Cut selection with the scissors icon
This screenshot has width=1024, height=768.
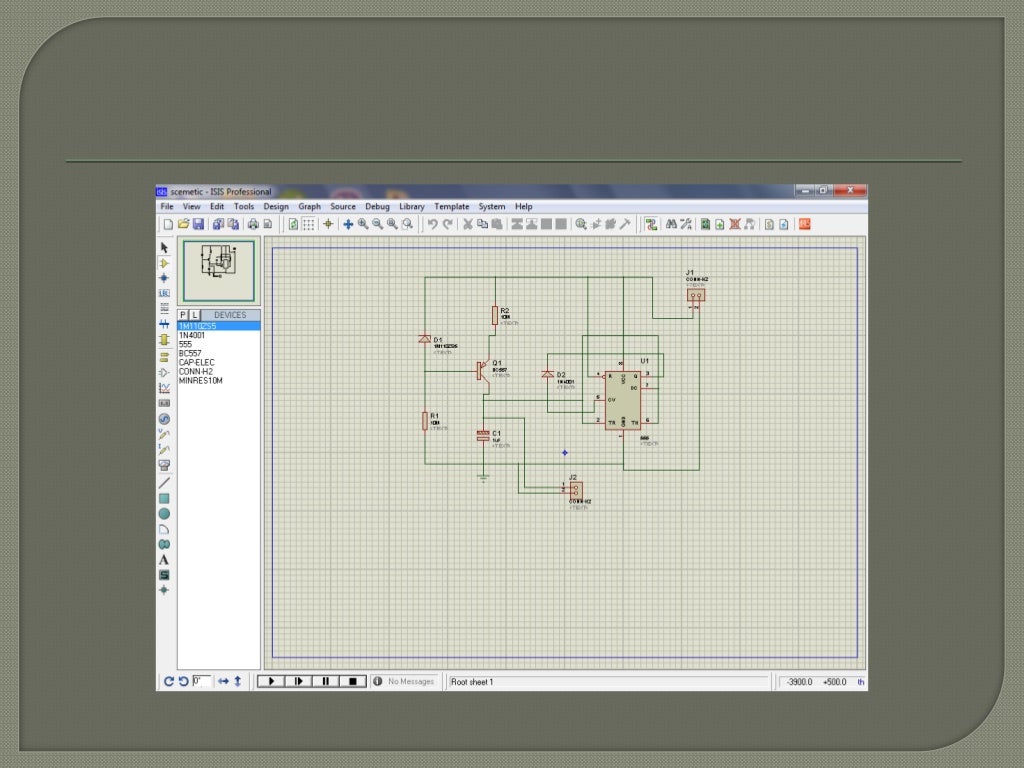[468, 225]
